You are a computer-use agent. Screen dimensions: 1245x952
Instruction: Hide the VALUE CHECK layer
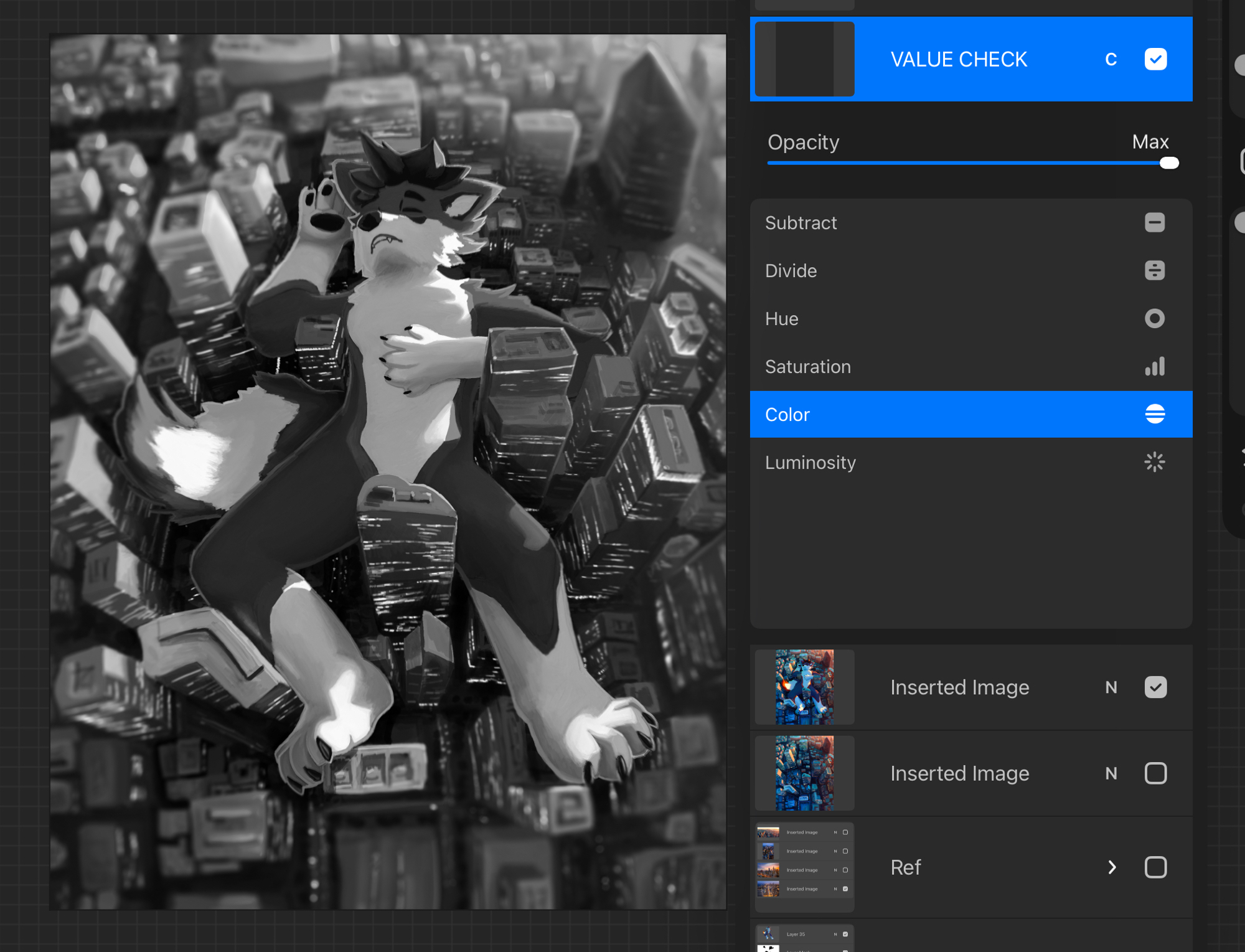1155,59
